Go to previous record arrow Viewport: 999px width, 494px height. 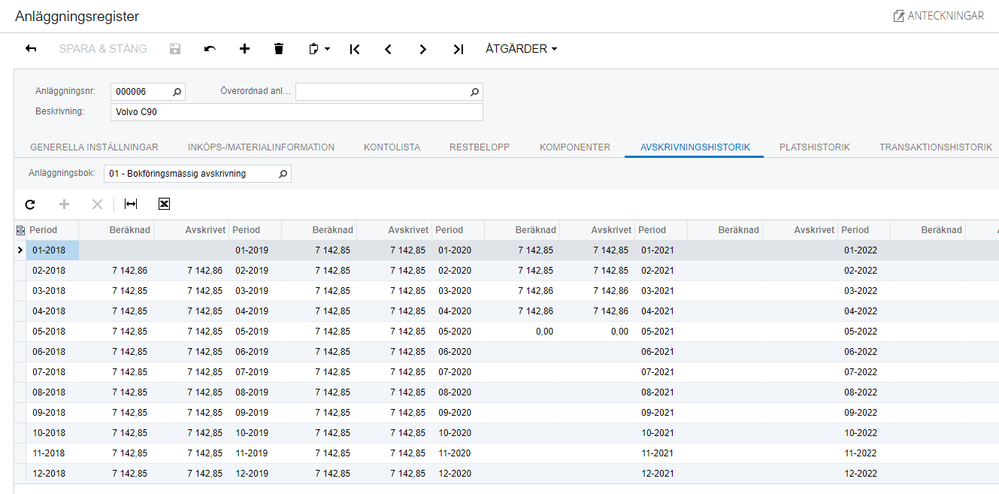coord(388,49)
